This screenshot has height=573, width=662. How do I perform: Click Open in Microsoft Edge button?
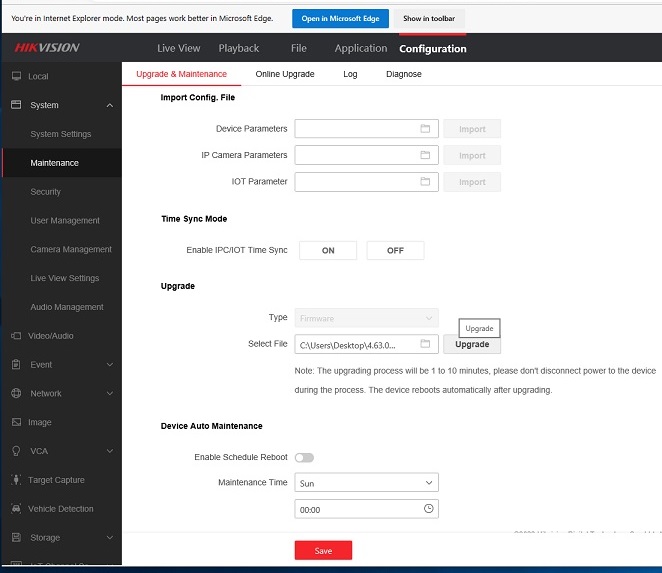[340, 19]
